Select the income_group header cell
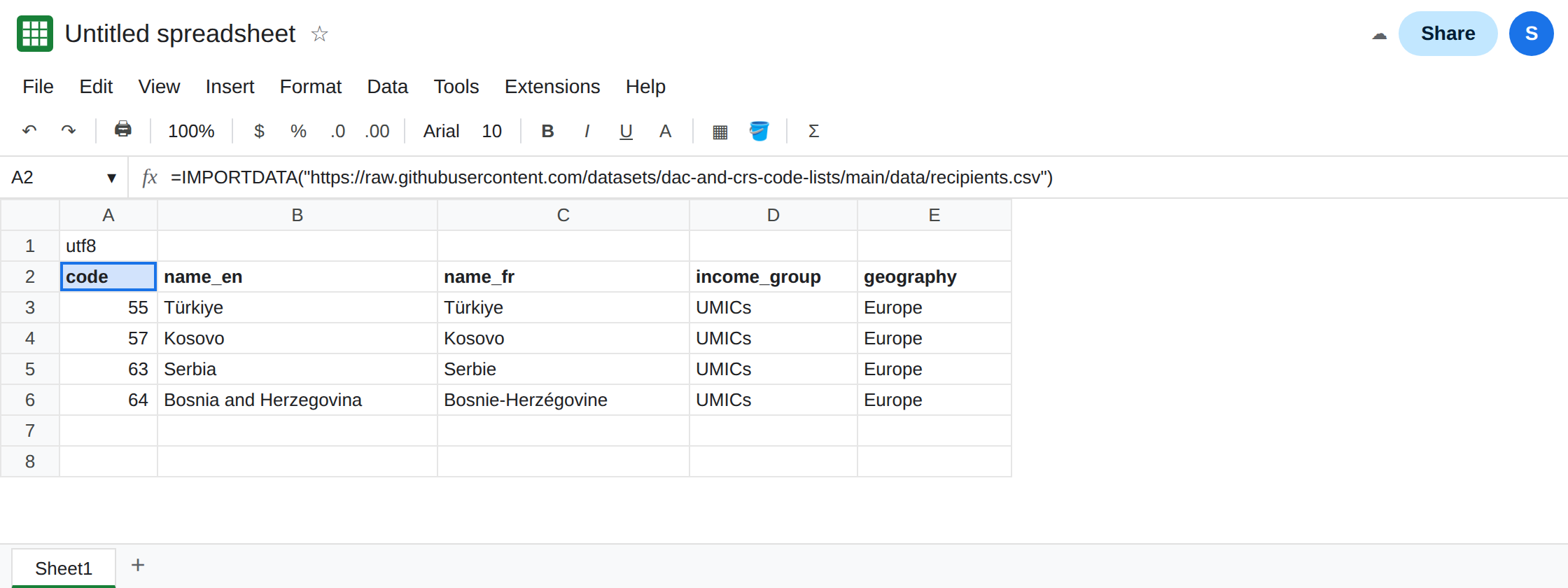The image size is (1568, 588). click(773, 276)
